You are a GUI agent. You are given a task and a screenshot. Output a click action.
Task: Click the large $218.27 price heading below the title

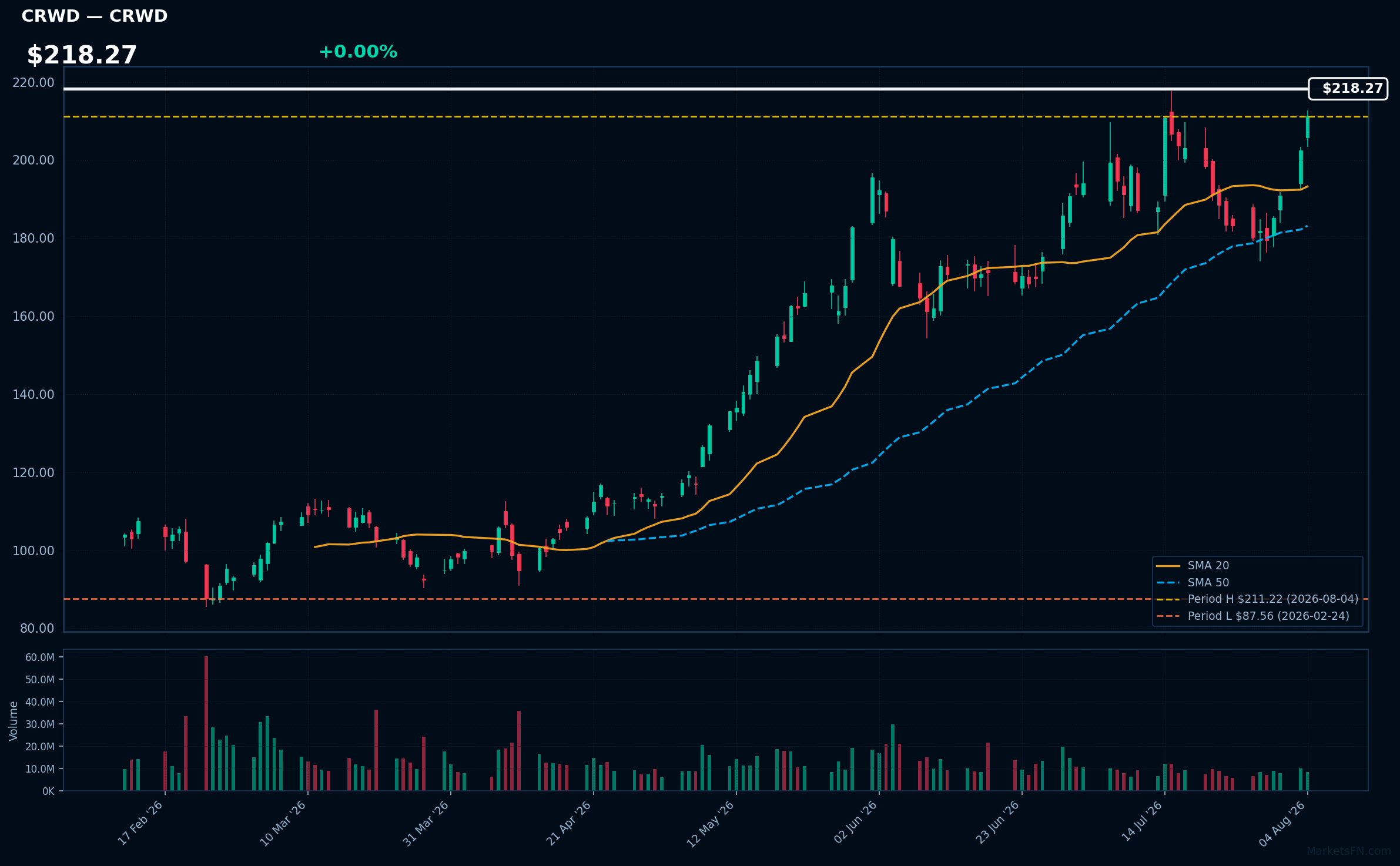point(82,55)
